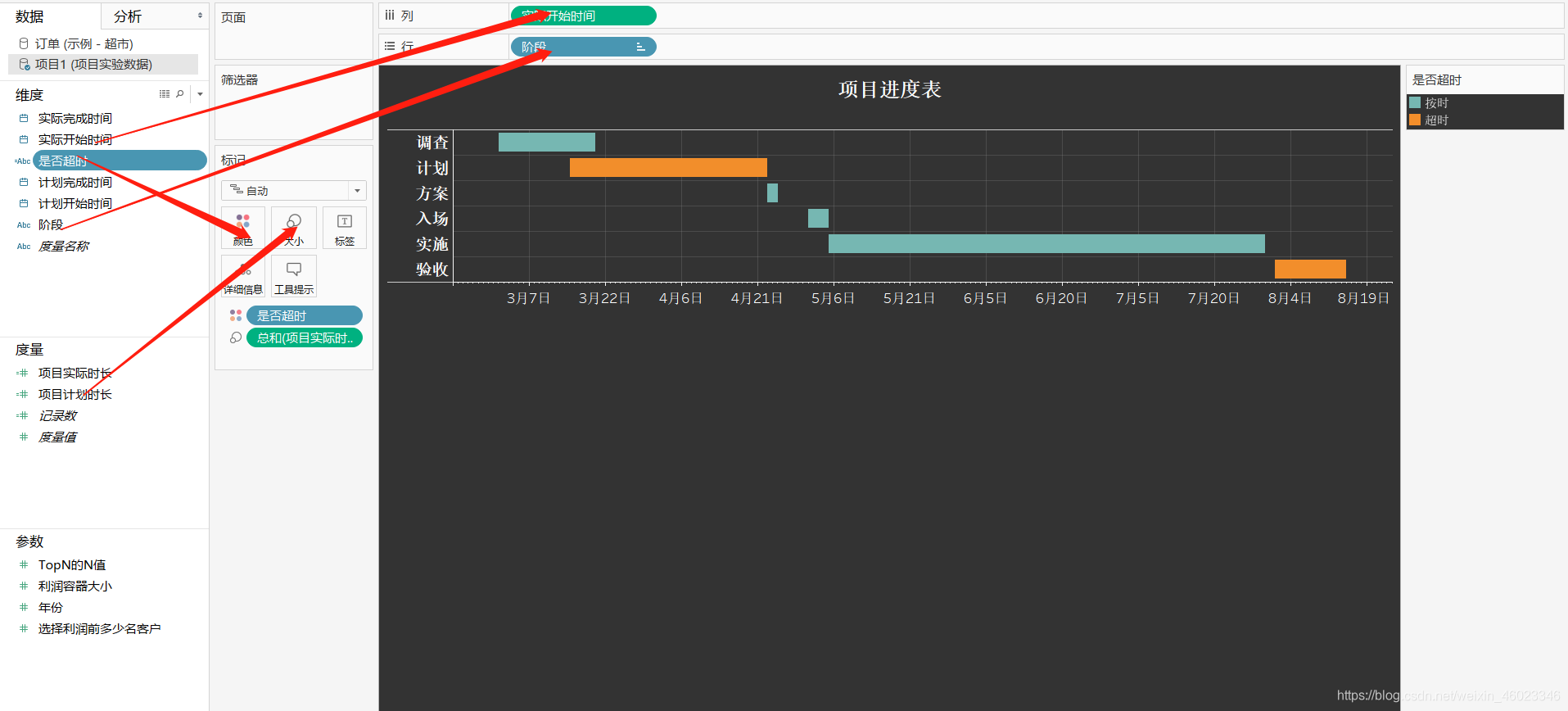1568x711 pixels.
Task: Click number icon beside 项目计划时长
Action: (23, 395)
